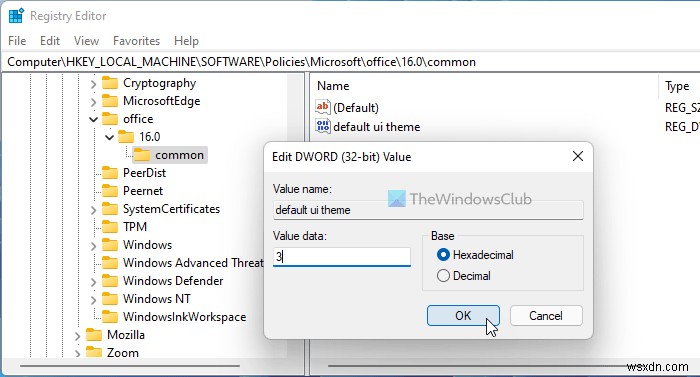The width and height of the screenshot is (700, 377).
Task: Click the Peernet folder icon
Action: pos(110,191)
